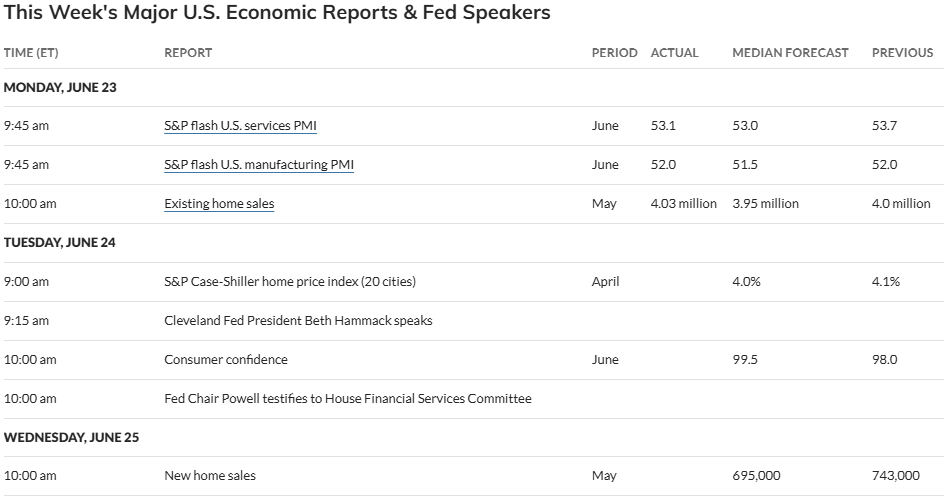Click the S&P Case-Shiller home price index entry
Image resolution: width=946 pixels, height=497 pixels.
[x=290, y=282]
